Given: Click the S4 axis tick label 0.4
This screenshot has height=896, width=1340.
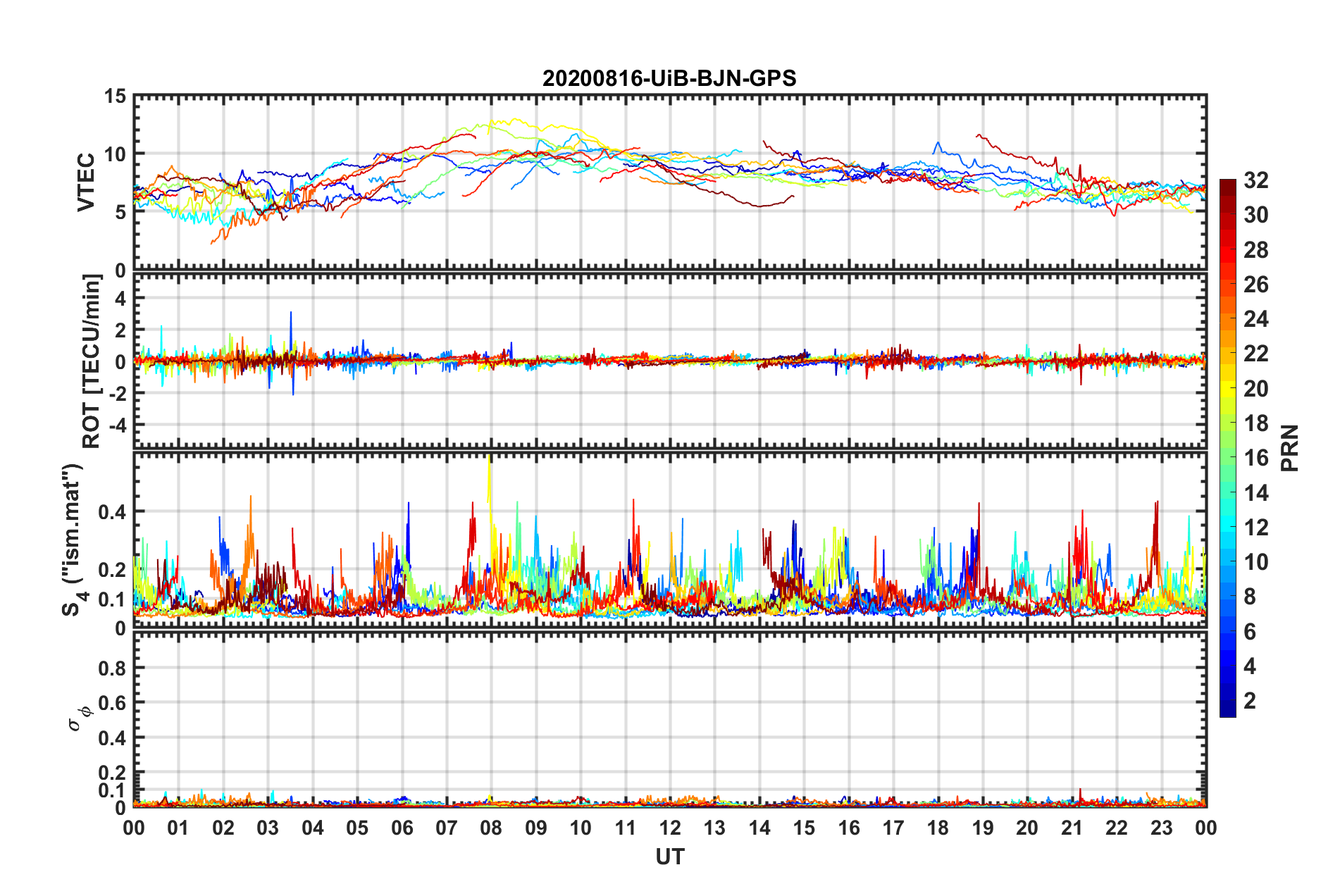Looking at the screenshot, I should tap(112, 512).
